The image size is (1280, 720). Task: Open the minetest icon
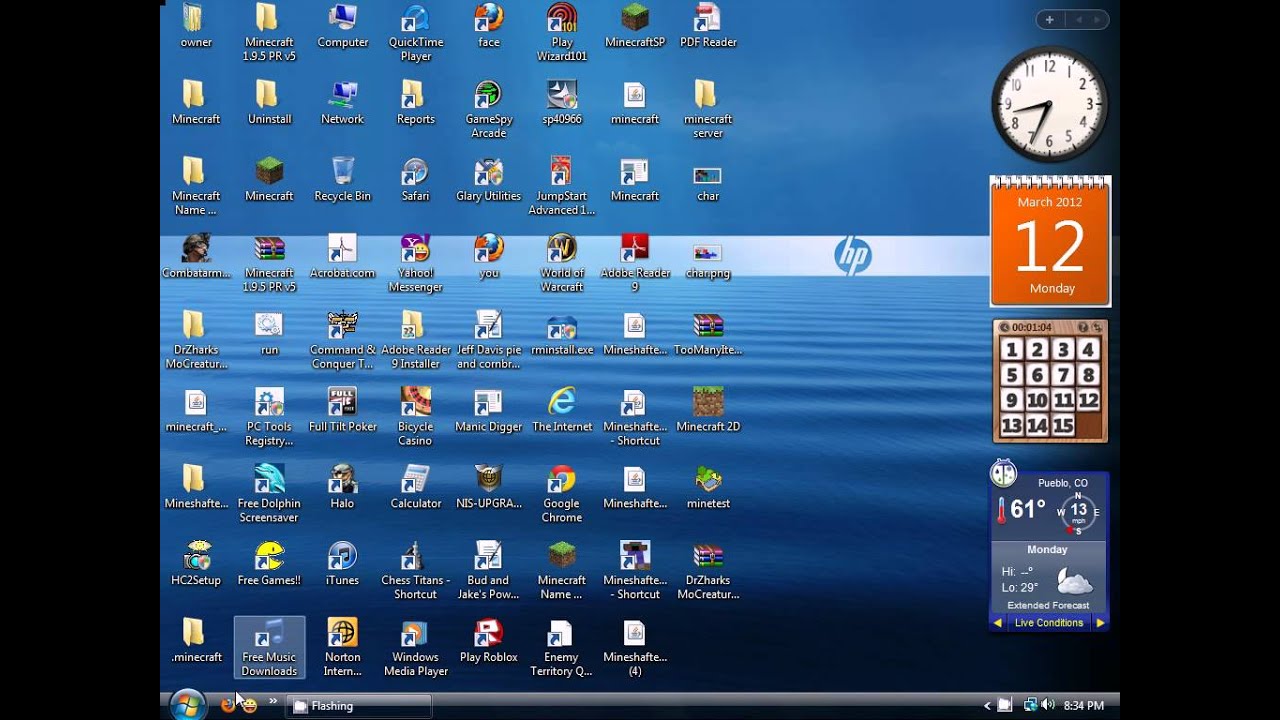point(708,488)
